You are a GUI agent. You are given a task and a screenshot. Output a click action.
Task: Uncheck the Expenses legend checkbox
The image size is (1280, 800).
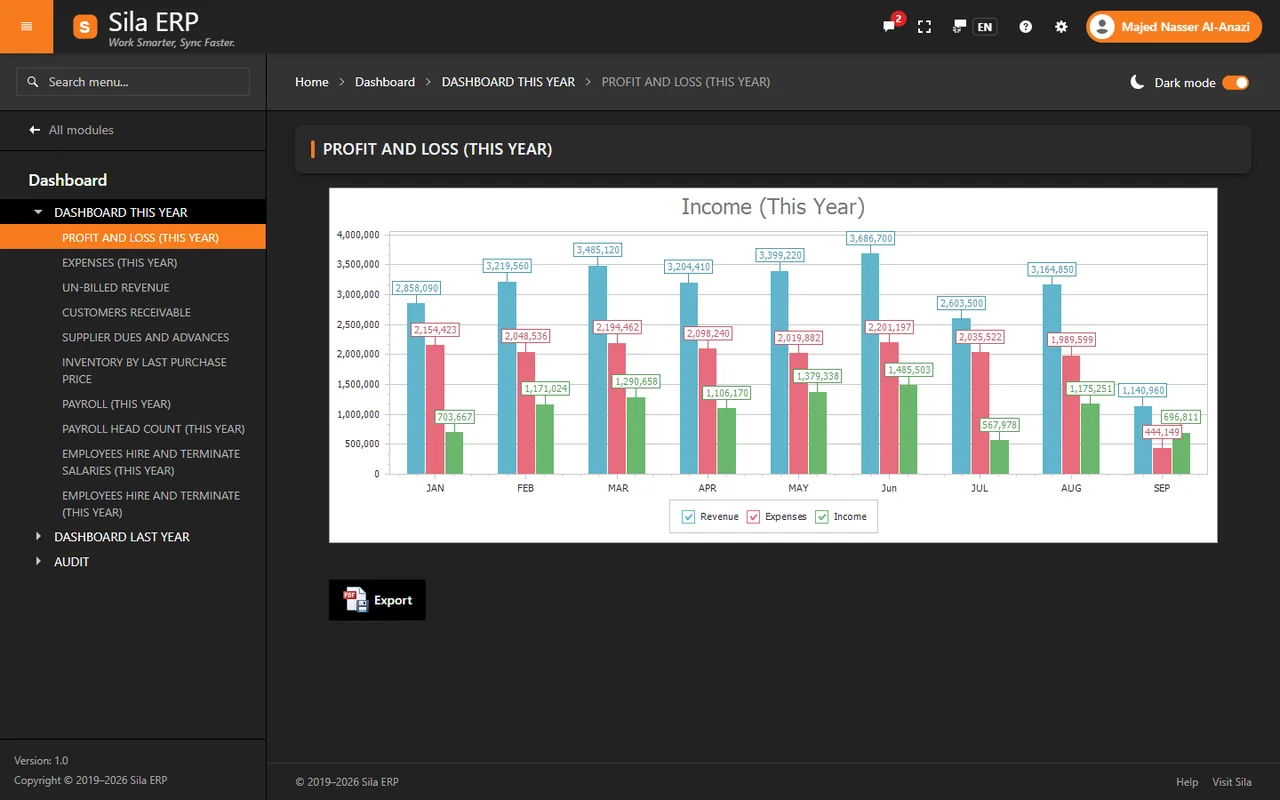(x=753, y=517)
